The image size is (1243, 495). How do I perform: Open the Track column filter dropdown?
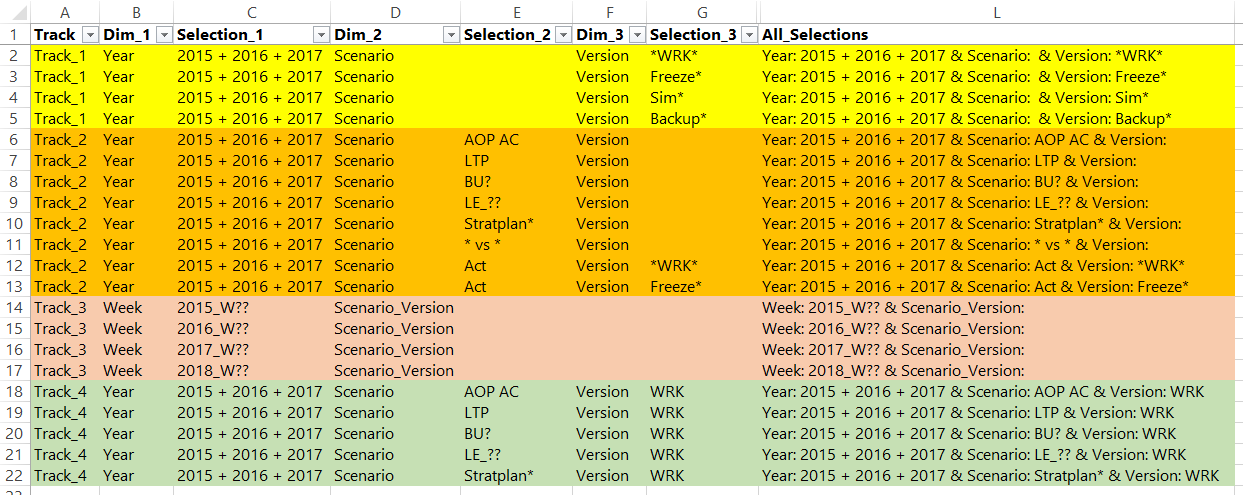[89, 35]
